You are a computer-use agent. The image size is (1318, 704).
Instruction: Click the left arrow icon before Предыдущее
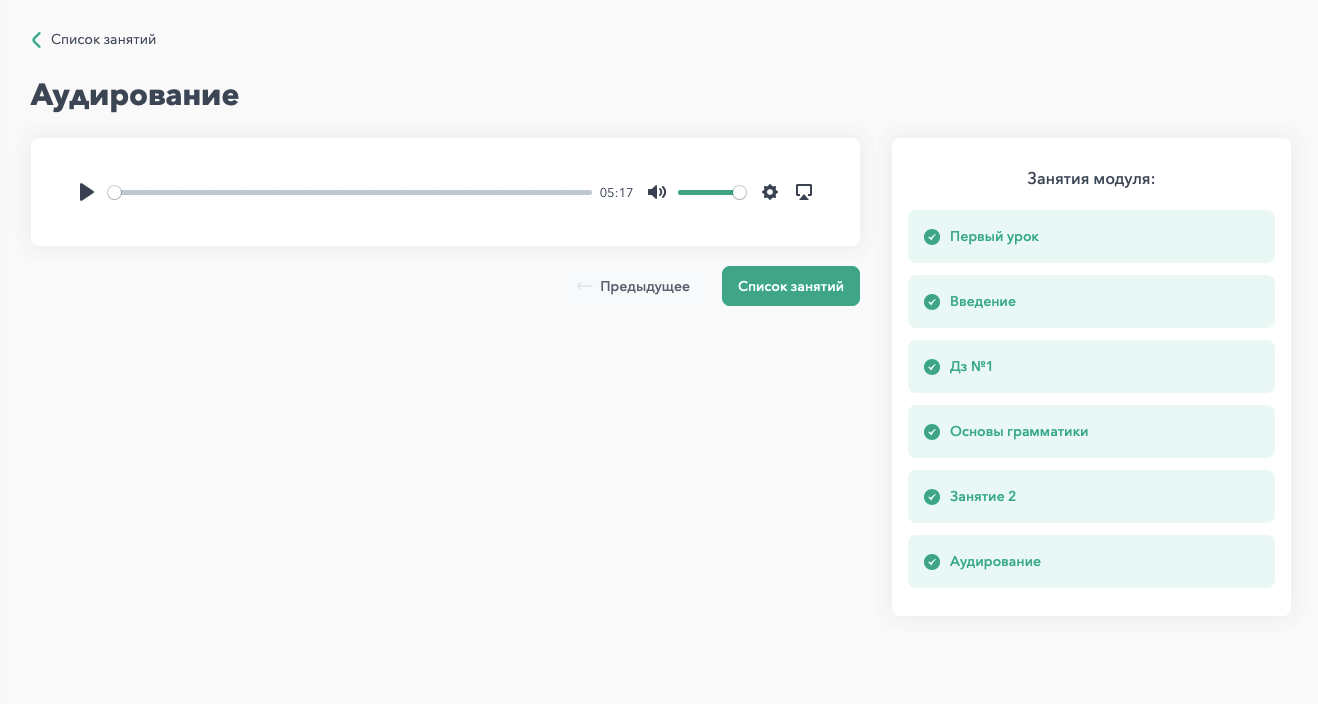point(585,287)
